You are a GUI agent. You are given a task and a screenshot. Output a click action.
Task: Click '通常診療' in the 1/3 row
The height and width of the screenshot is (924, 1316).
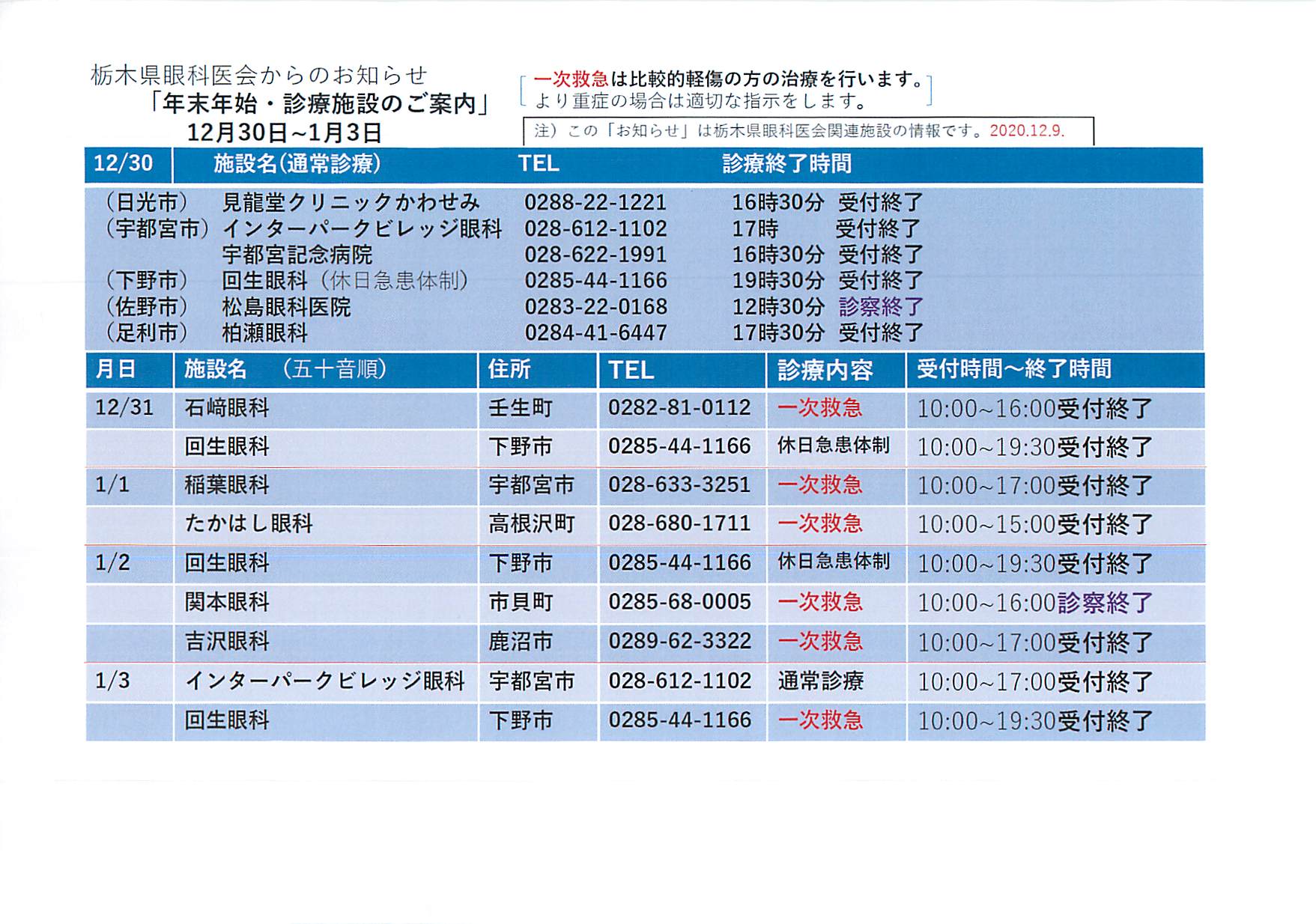coord(821,681)
